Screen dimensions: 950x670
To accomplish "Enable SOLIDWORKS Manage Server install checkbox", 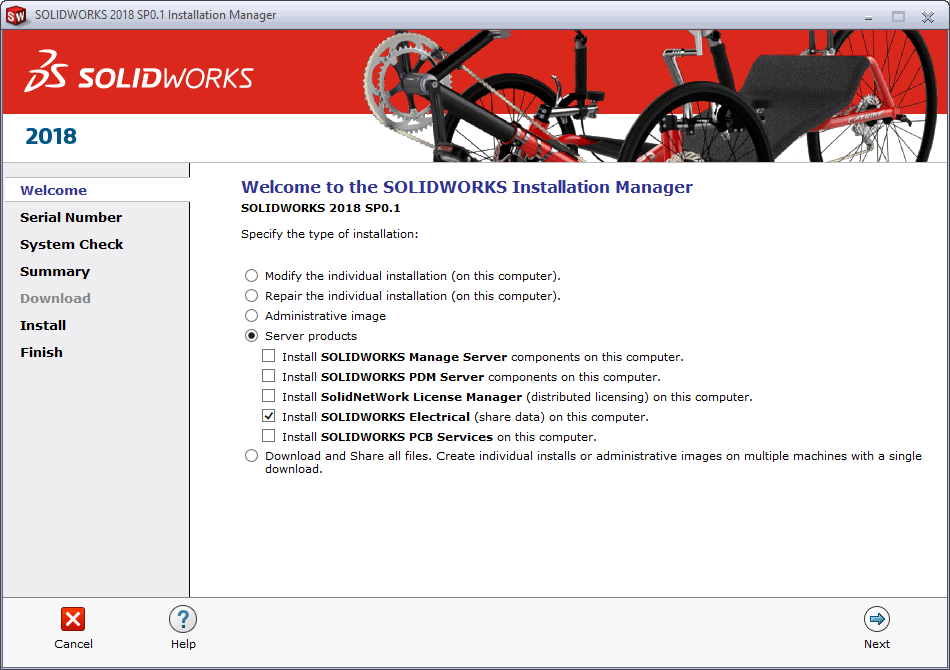I will 268,356.
